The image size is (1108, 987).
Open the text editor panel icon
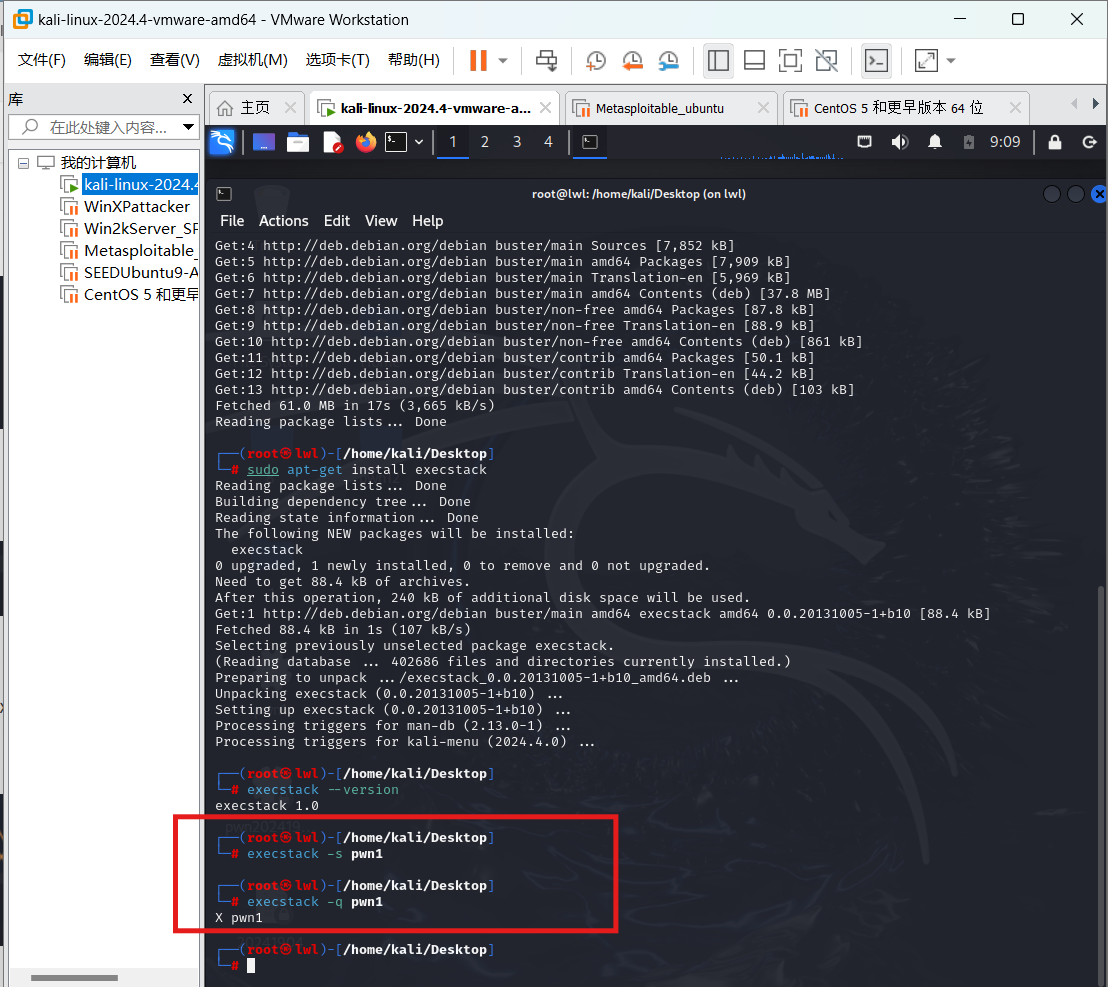click(x=331, y=142)
